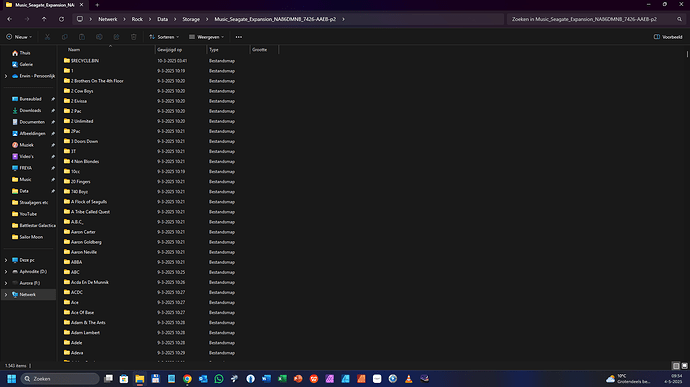Click the PC monitor icon in address bar

point(80,19)
